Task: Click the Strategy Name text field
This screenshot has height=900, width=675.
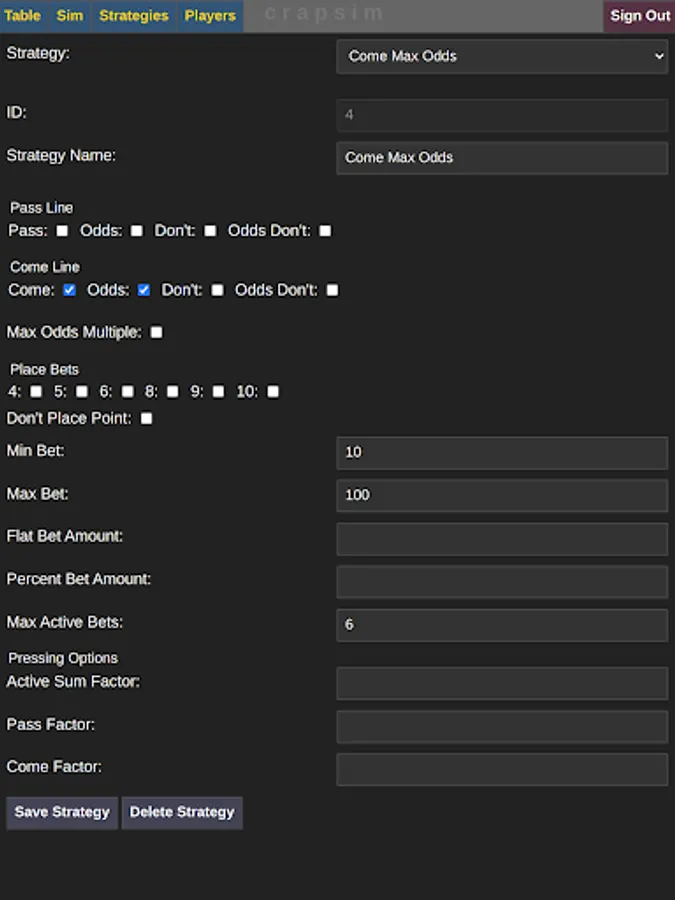Action: tap(501, 158)
